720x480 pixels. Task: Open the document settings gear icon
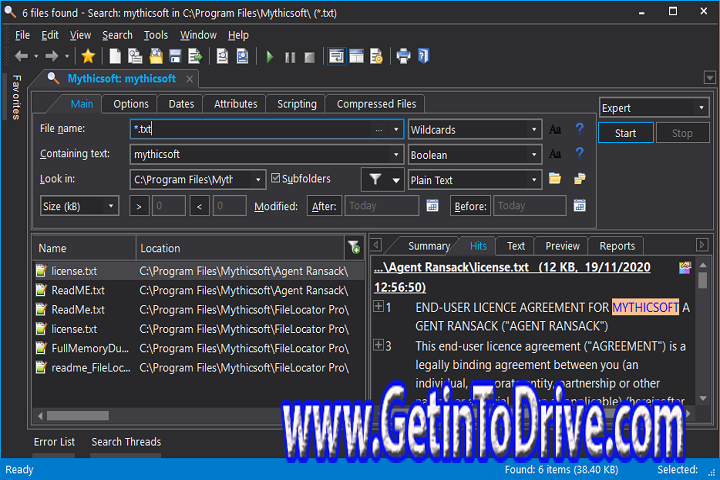[x=376, y=56]
